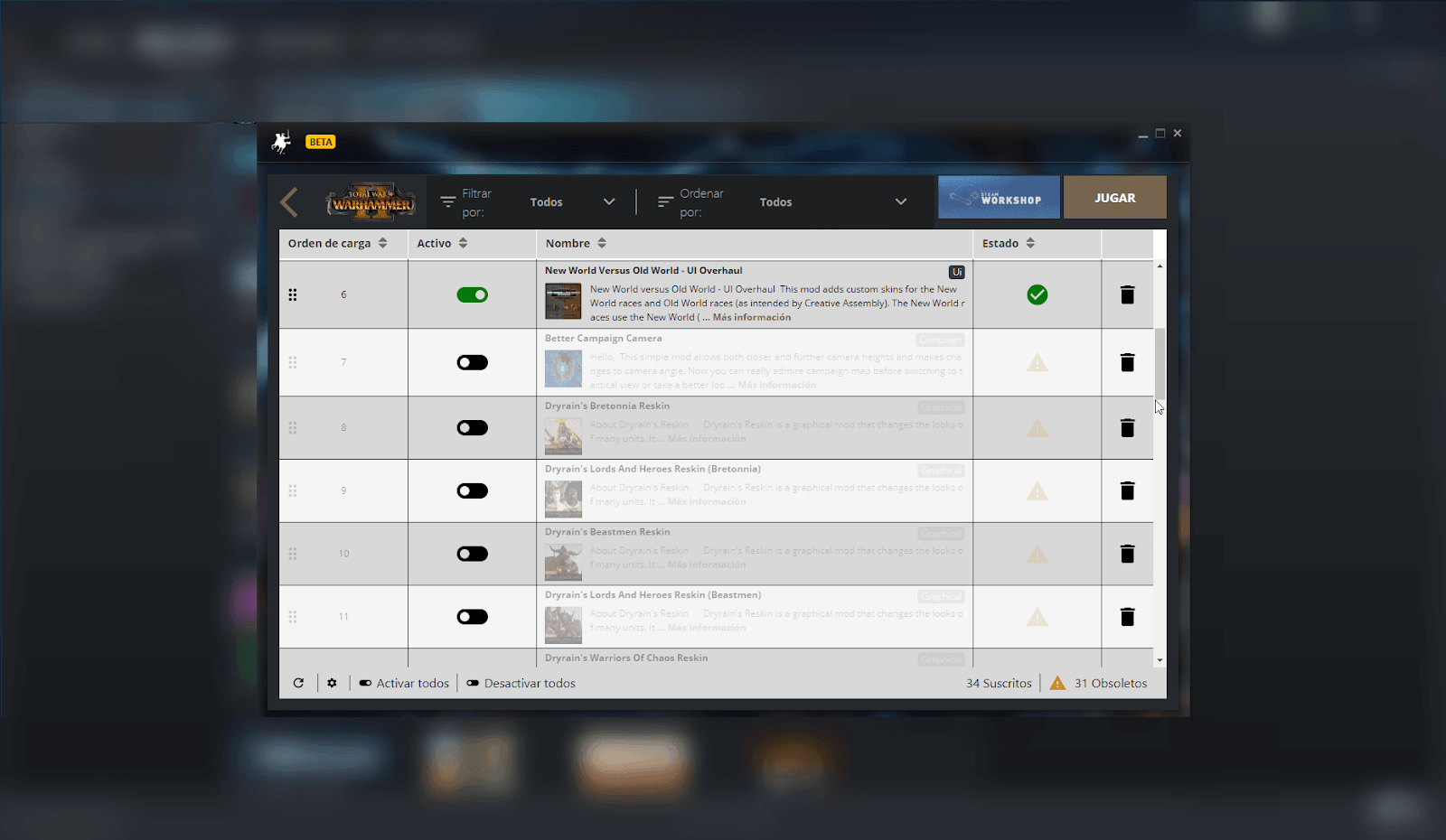Viewport: 1446px width, 840px height.
Task: Maximize the launcher window
Action: pos(1160,134)
